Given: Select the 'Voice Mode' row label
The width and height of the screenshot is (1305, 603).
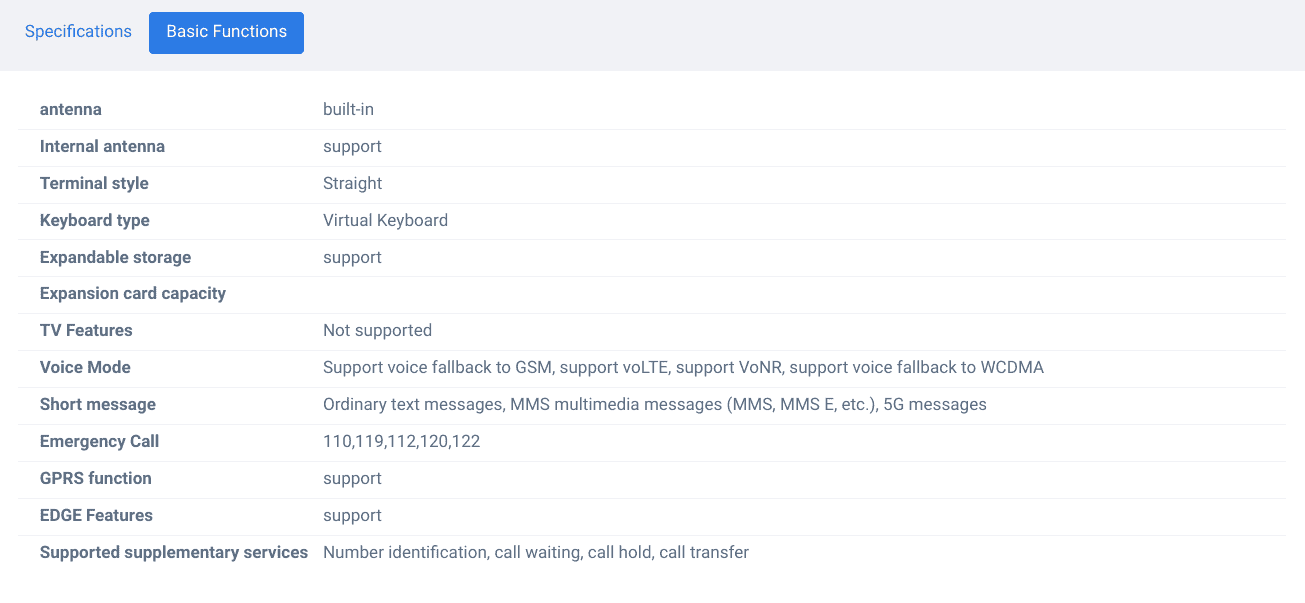Looking at the screenshot, I should coord(85,367).
